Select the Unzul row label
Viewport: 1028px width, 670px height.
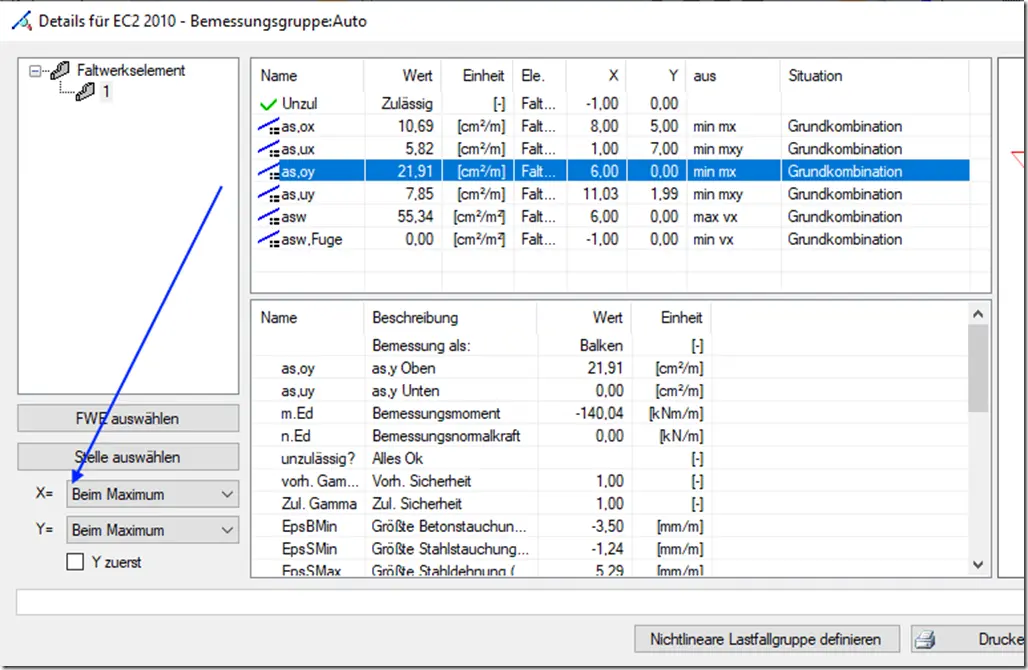coord(300,104)
